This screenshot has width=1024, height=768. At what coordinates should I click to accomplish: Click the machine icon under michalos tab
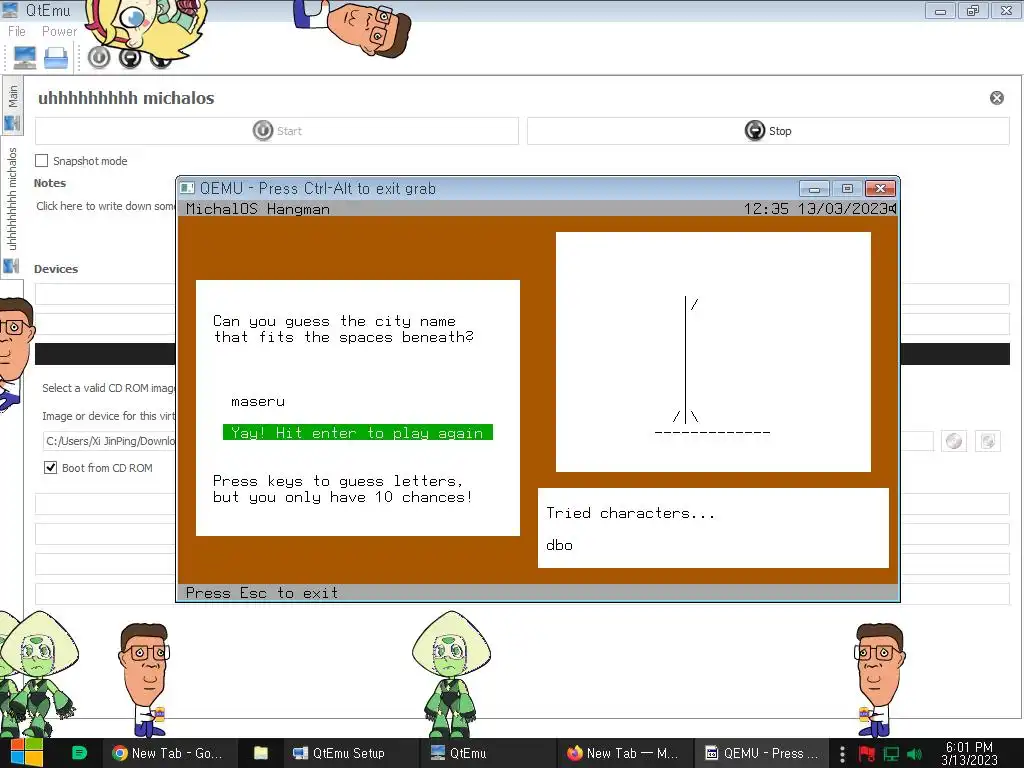point(11,266)
